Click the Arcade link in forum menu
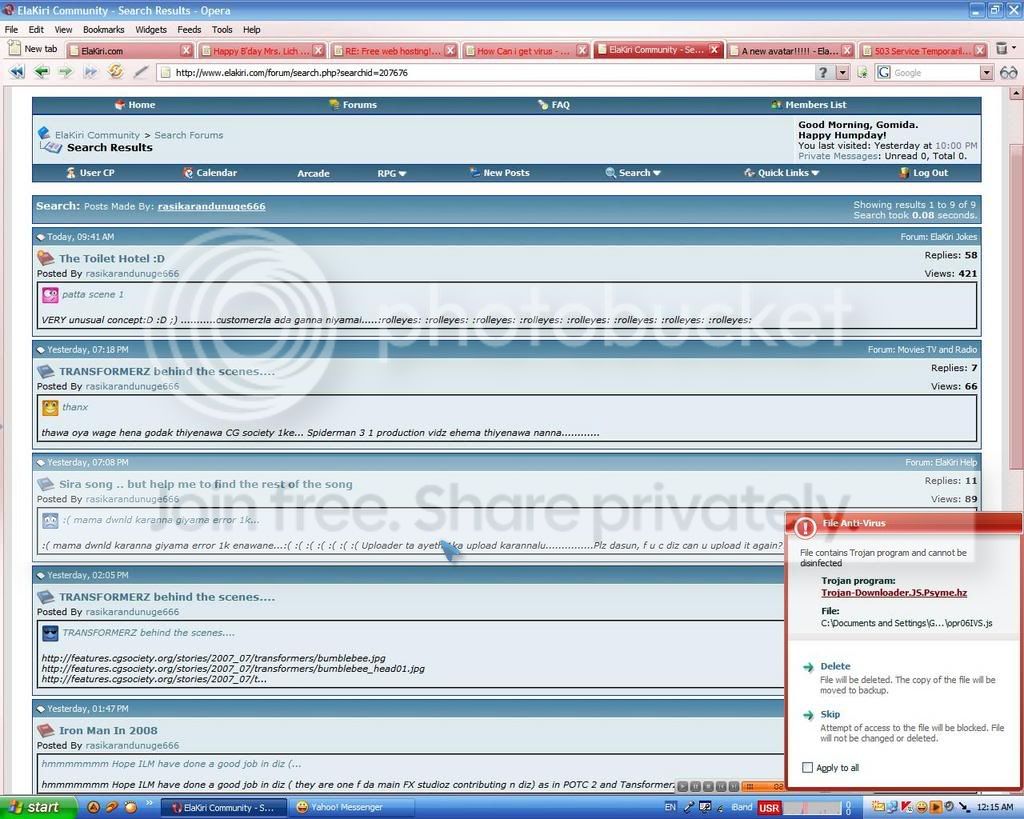 [x=313, y=173]
